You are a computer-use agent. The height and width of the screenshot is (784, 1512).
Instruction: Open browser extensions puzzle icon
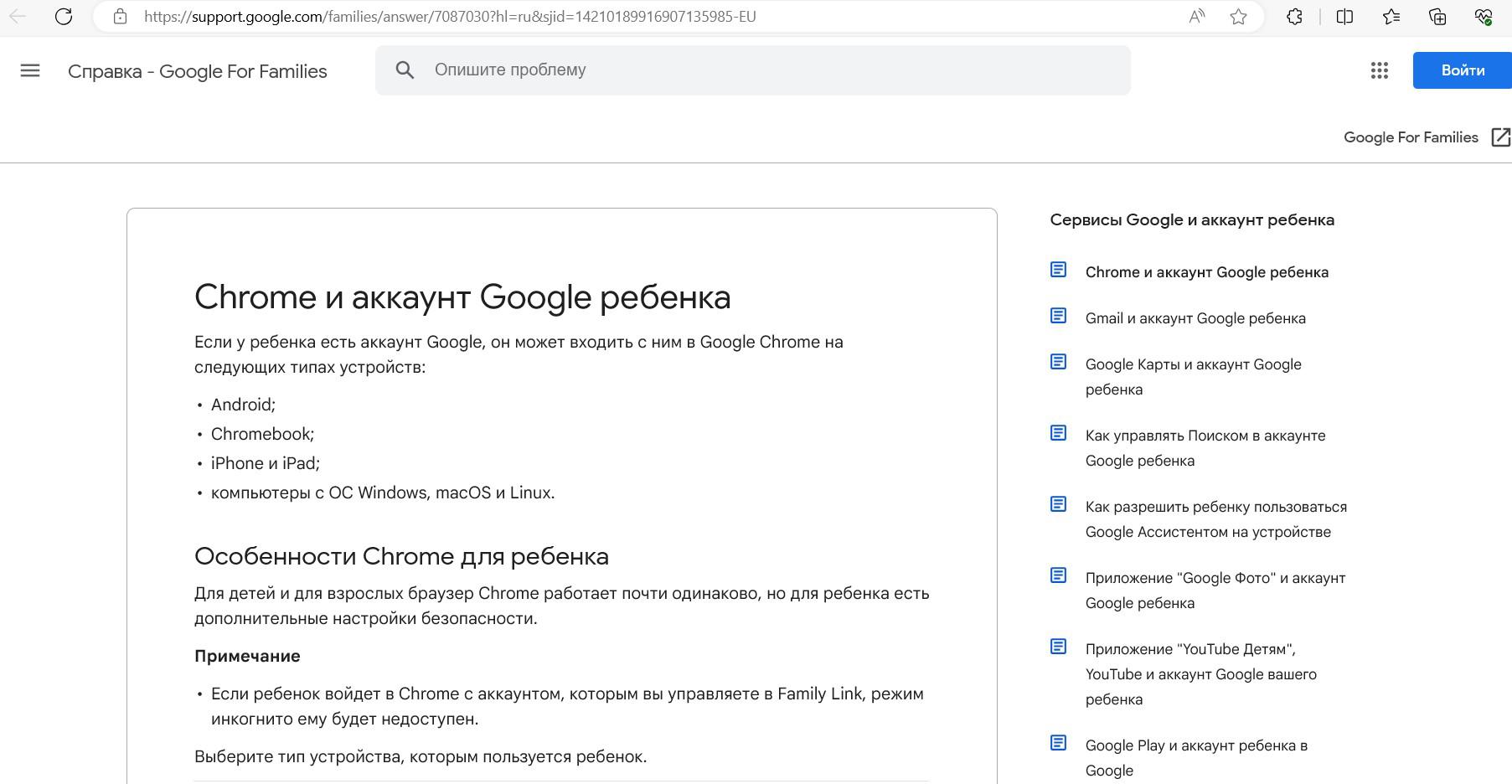click(1294, 17)
